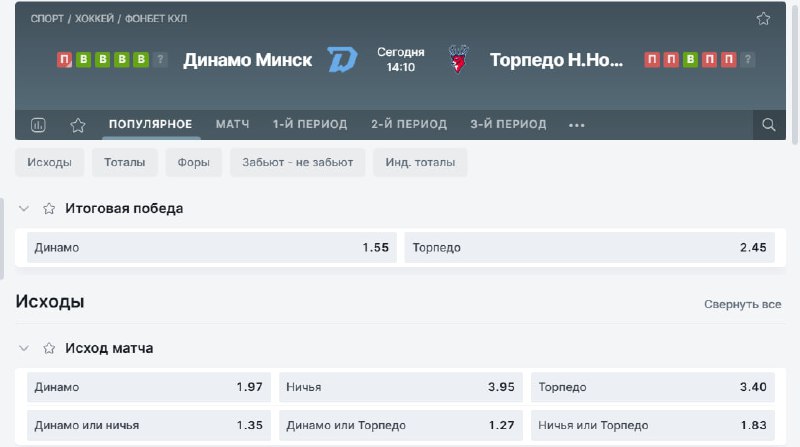Bet on Динамо final win 1.55

click(x=212, y=247)
